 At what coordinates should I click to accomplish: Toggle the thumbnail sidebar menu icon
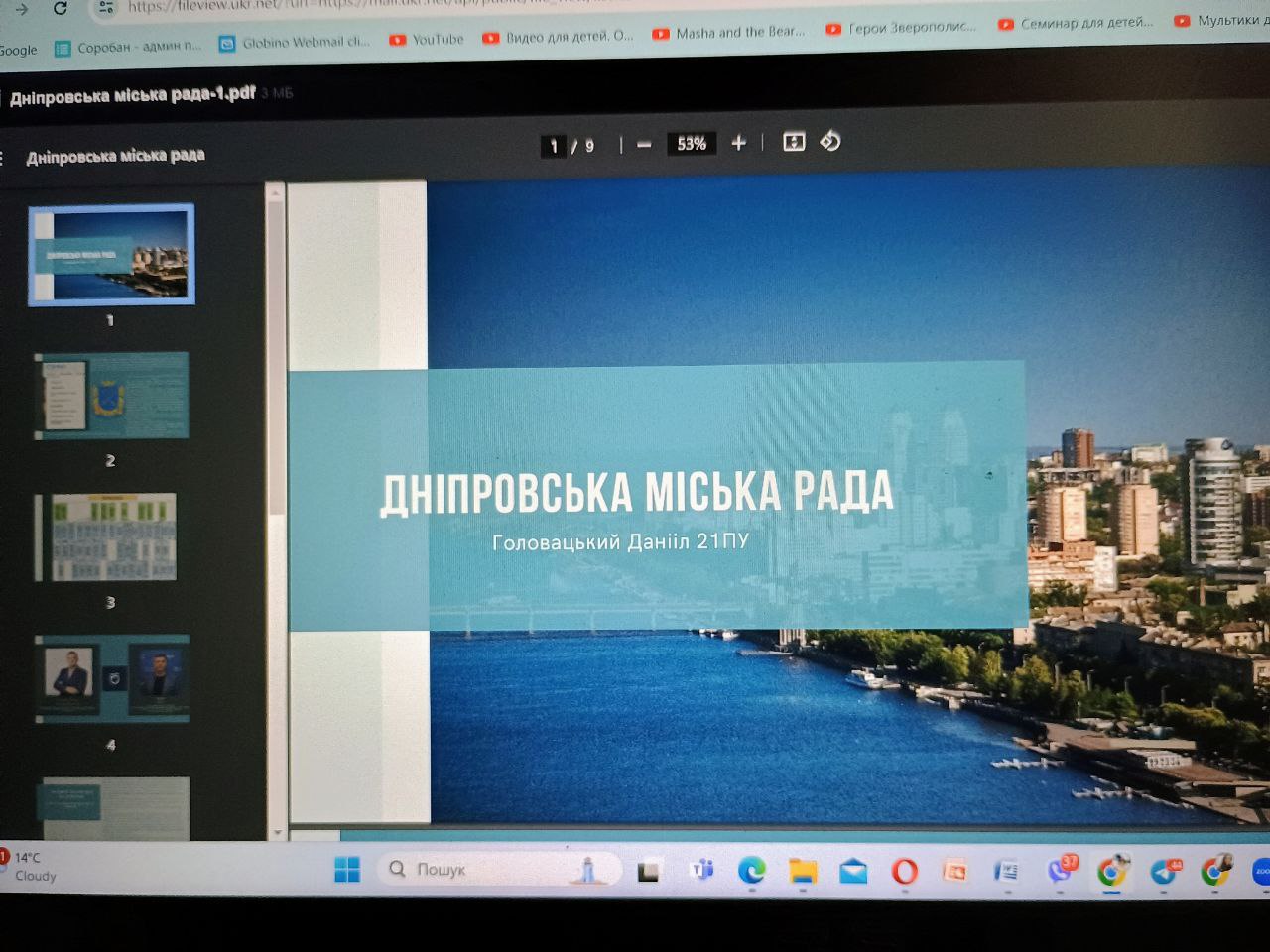click(x=3, y=158)
